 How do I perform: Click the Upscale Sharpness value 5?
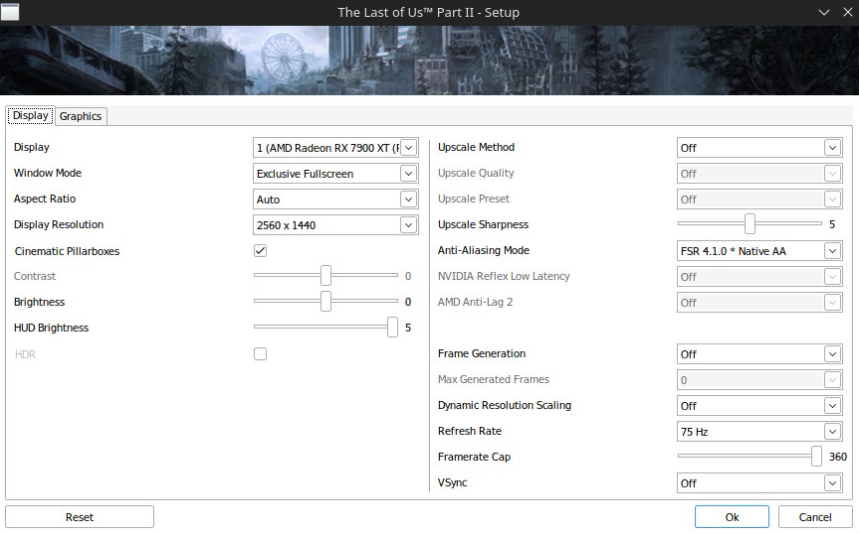click(x=832, y=225)
